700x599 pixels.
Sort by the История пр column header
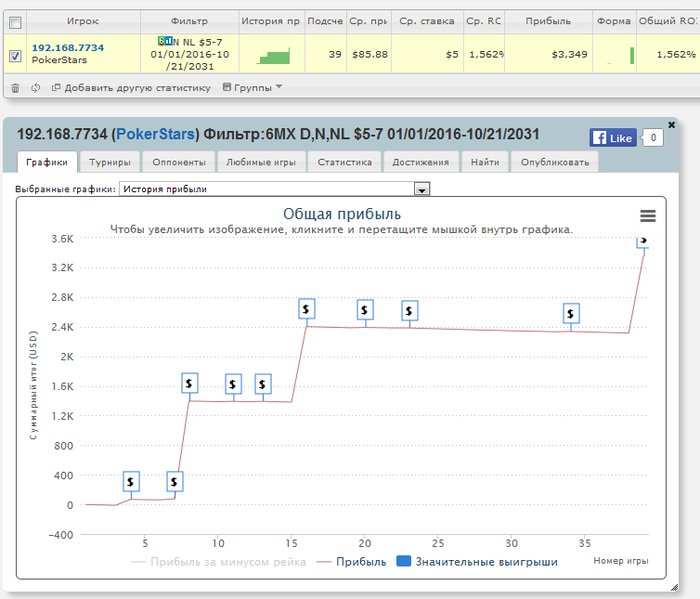(271, 21)
